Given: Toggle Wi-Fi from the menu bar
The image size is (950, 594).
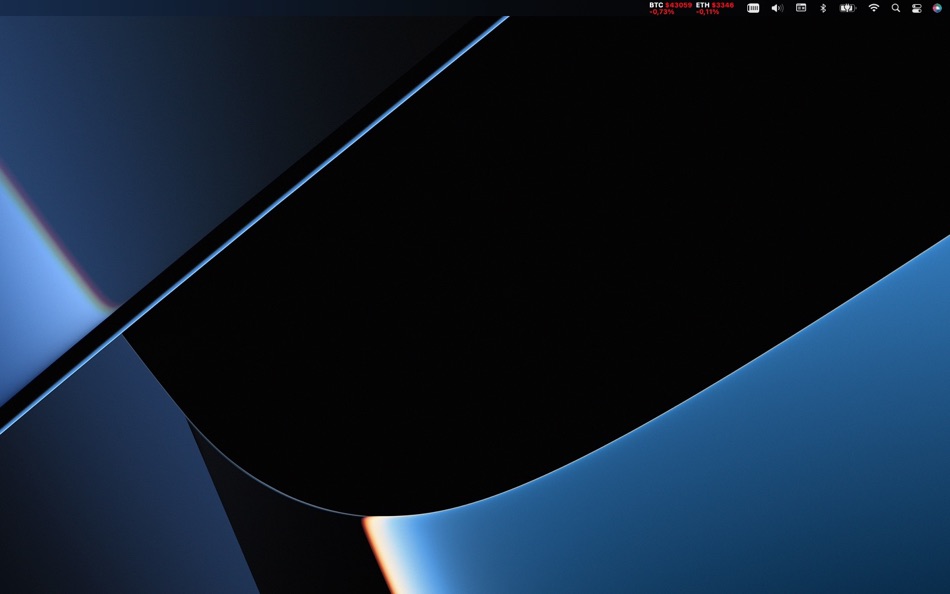Looking at the screenshot, I should [x=873, y=8].
